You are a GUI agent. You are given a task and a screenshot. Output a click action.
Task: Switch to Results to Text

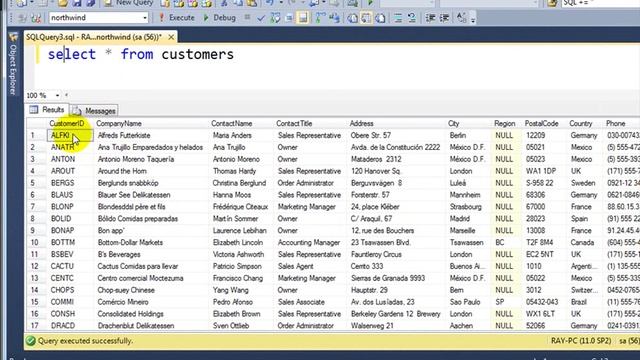click(352, 18)
